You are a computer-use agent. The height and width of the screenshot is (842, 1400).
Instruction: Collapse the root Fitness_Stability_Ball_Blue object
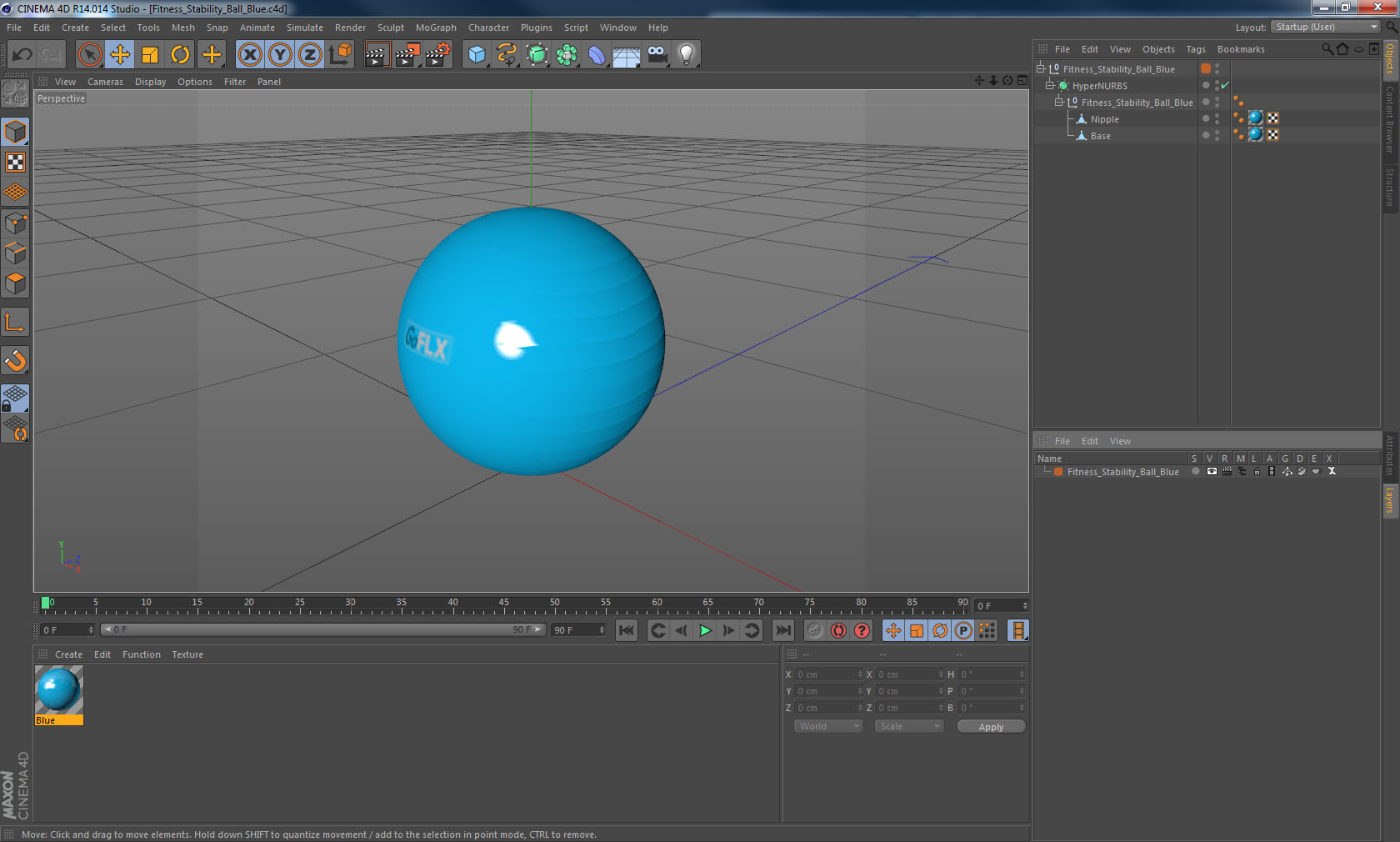1041,69
